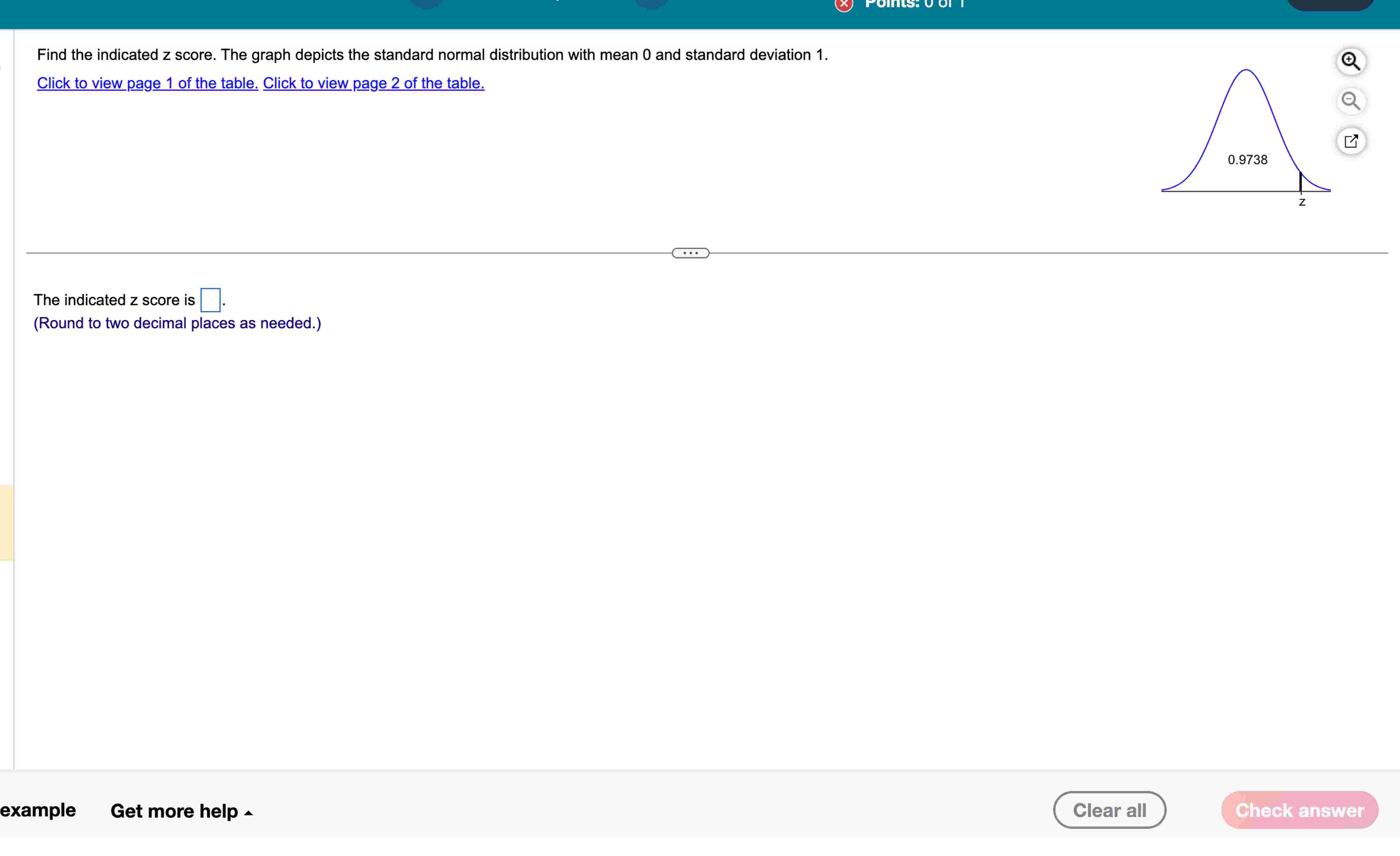Screen dimensions: 1400x856
Task: Click the dark button in top-right header
Action: point(1330,4)
